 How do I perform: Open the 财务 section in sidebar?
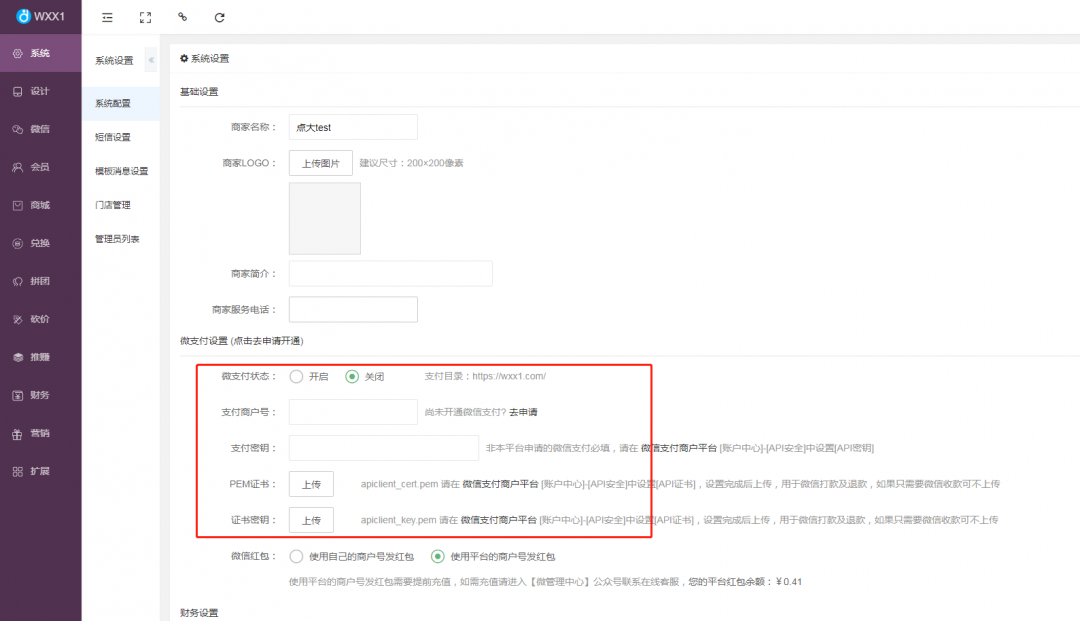click(40, 395)
